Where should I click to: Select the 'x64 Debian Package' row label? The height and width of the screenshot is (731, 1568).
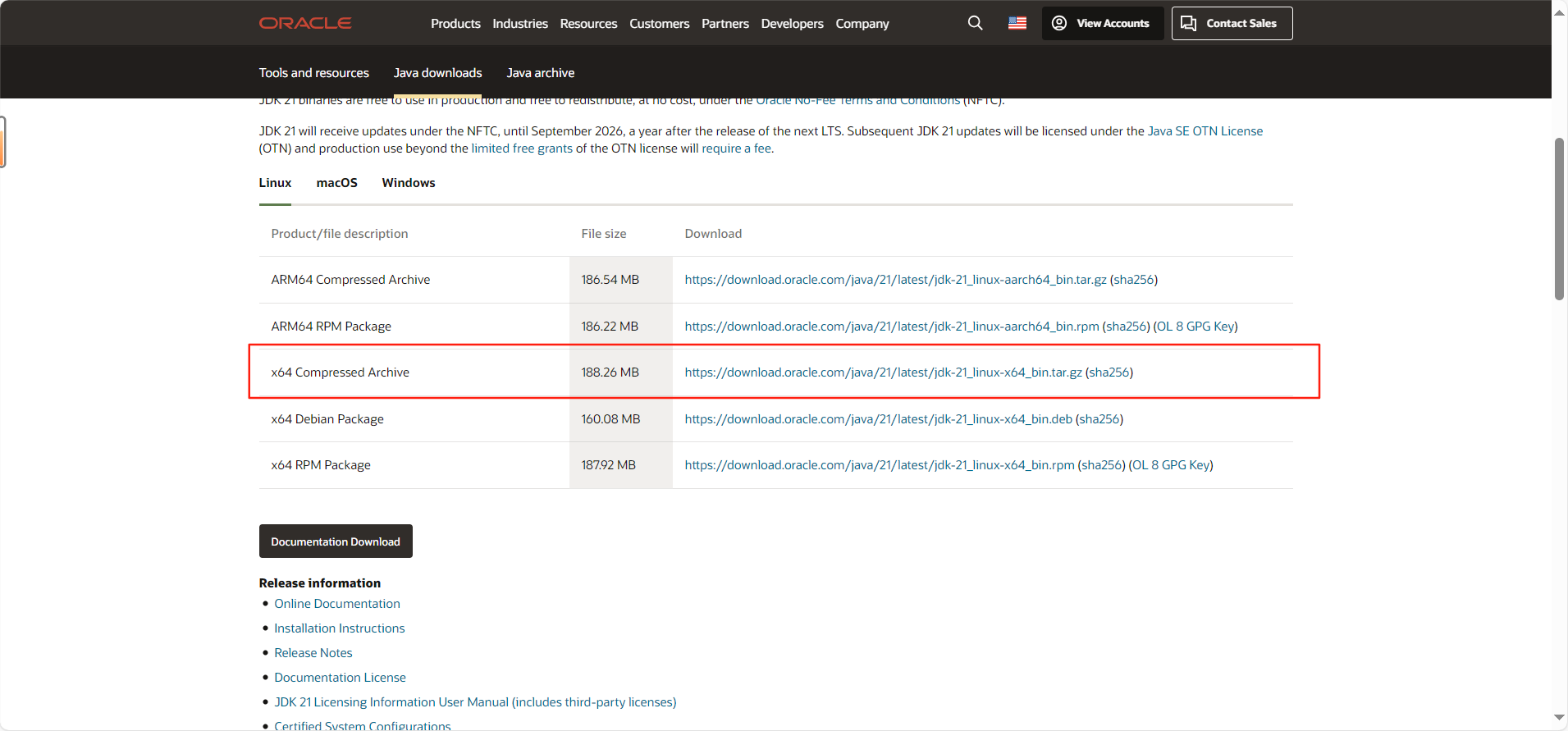click(327, 419)
